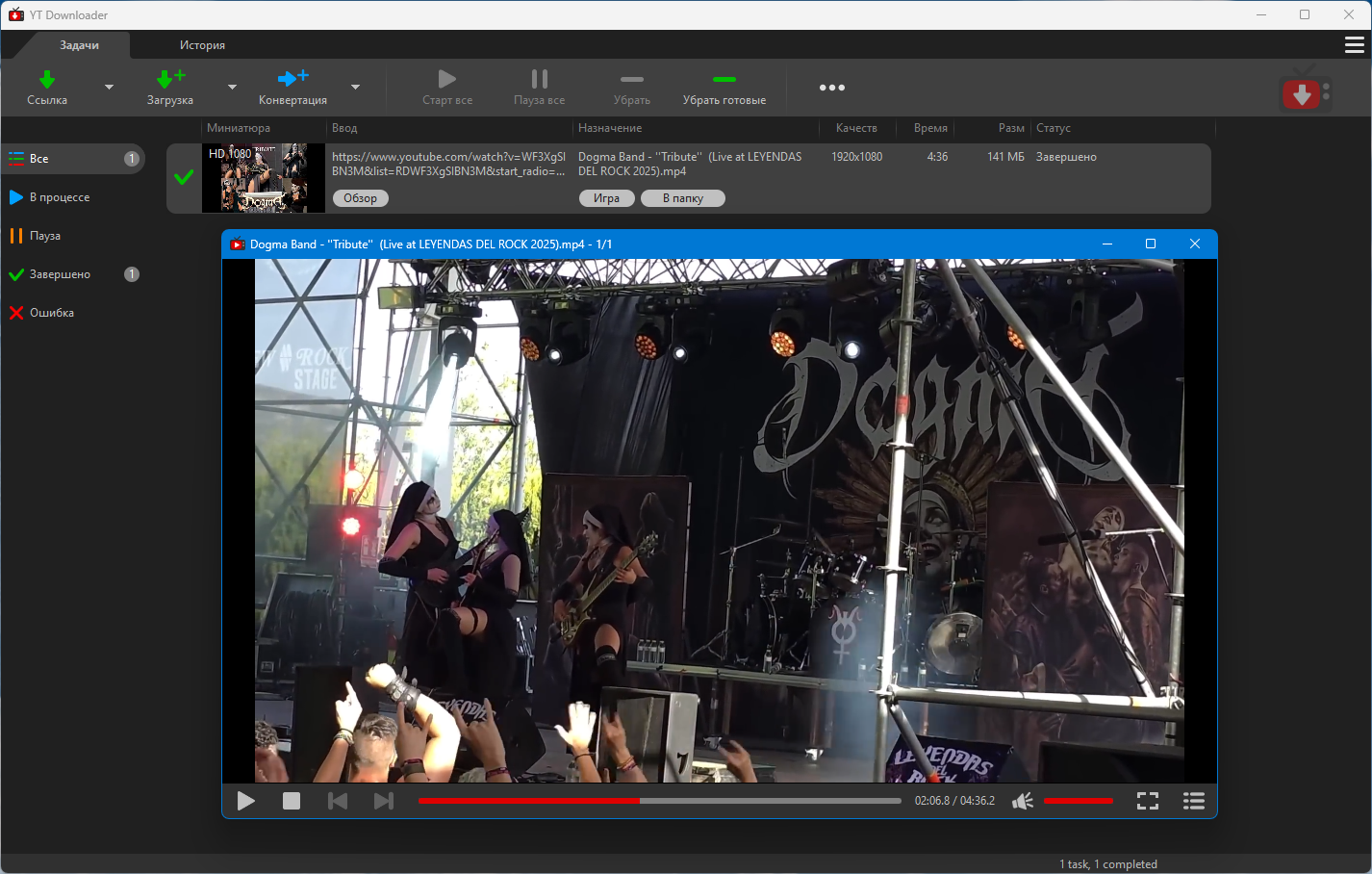
Task: Click the Загрузка multi-download icon
Action: [169, 80]
